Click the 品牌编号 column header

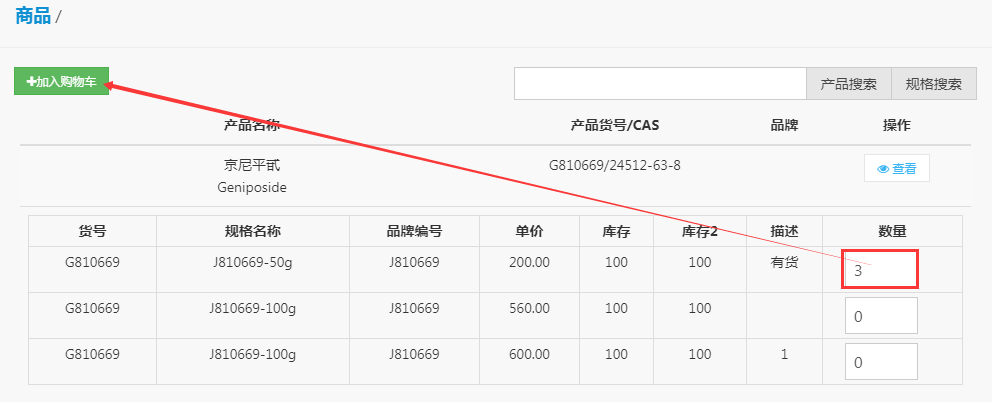tap(414, 231)
